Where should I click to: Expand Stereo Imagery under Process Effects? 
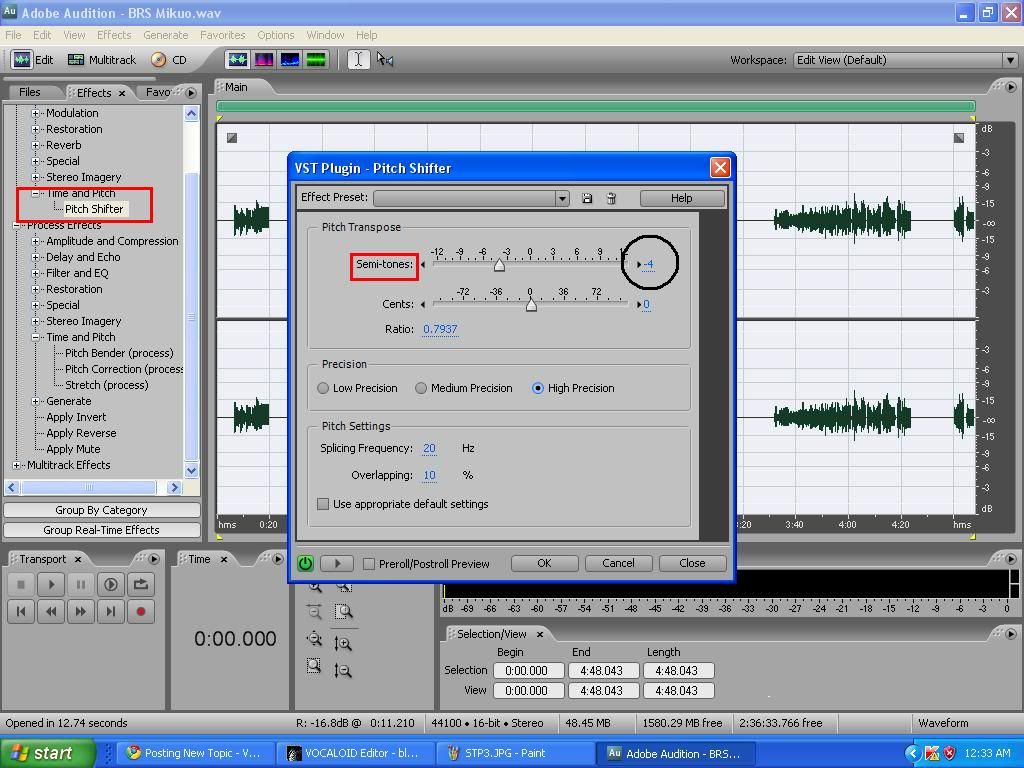(36, 321)
